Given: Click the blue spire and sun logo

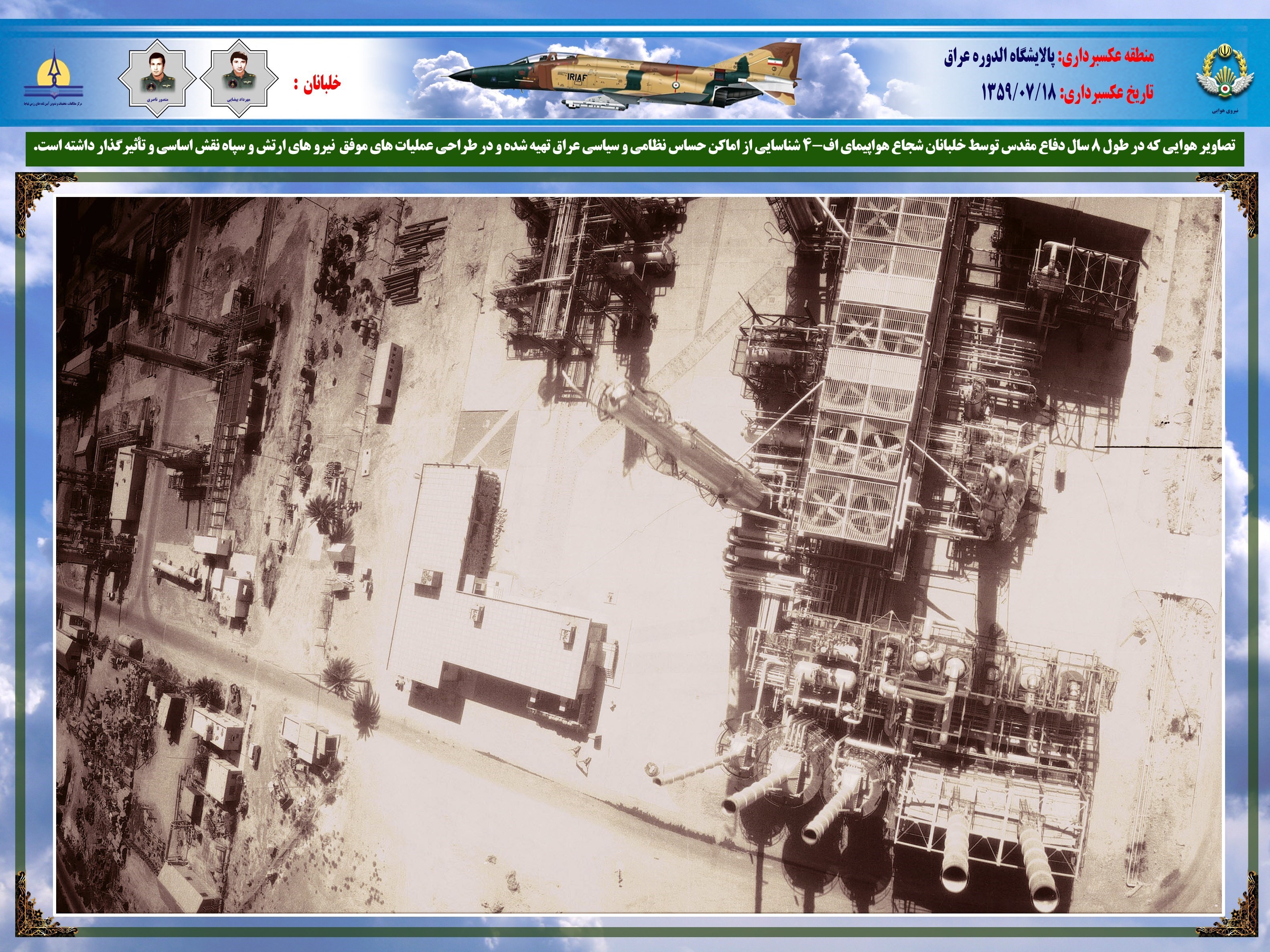Looking at the screenshot, I should click(54, 75).
